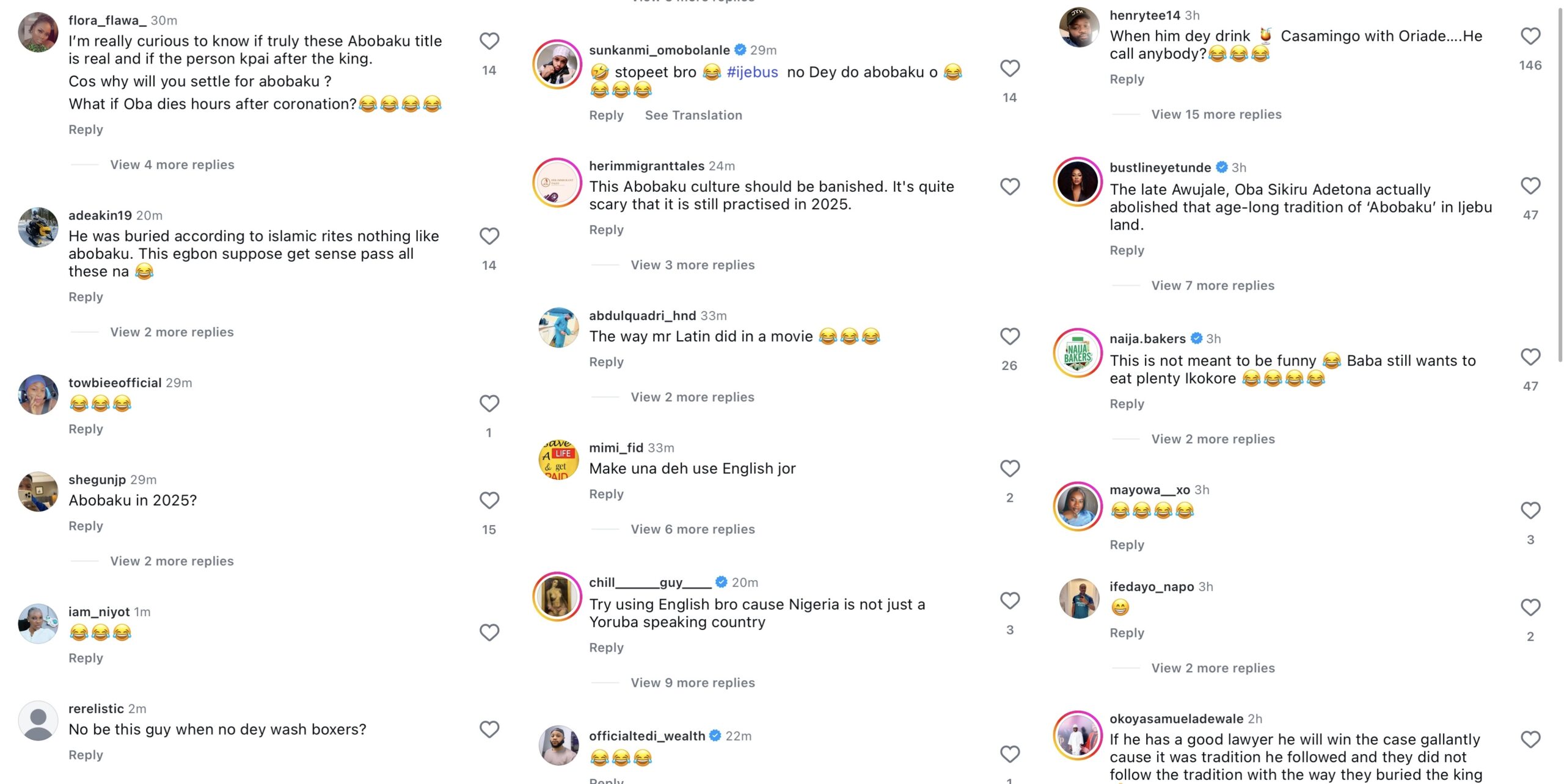Screen dimensions: 1564x784
Task: Toggle like on chill______guy____ comment
Action: 1009,601
